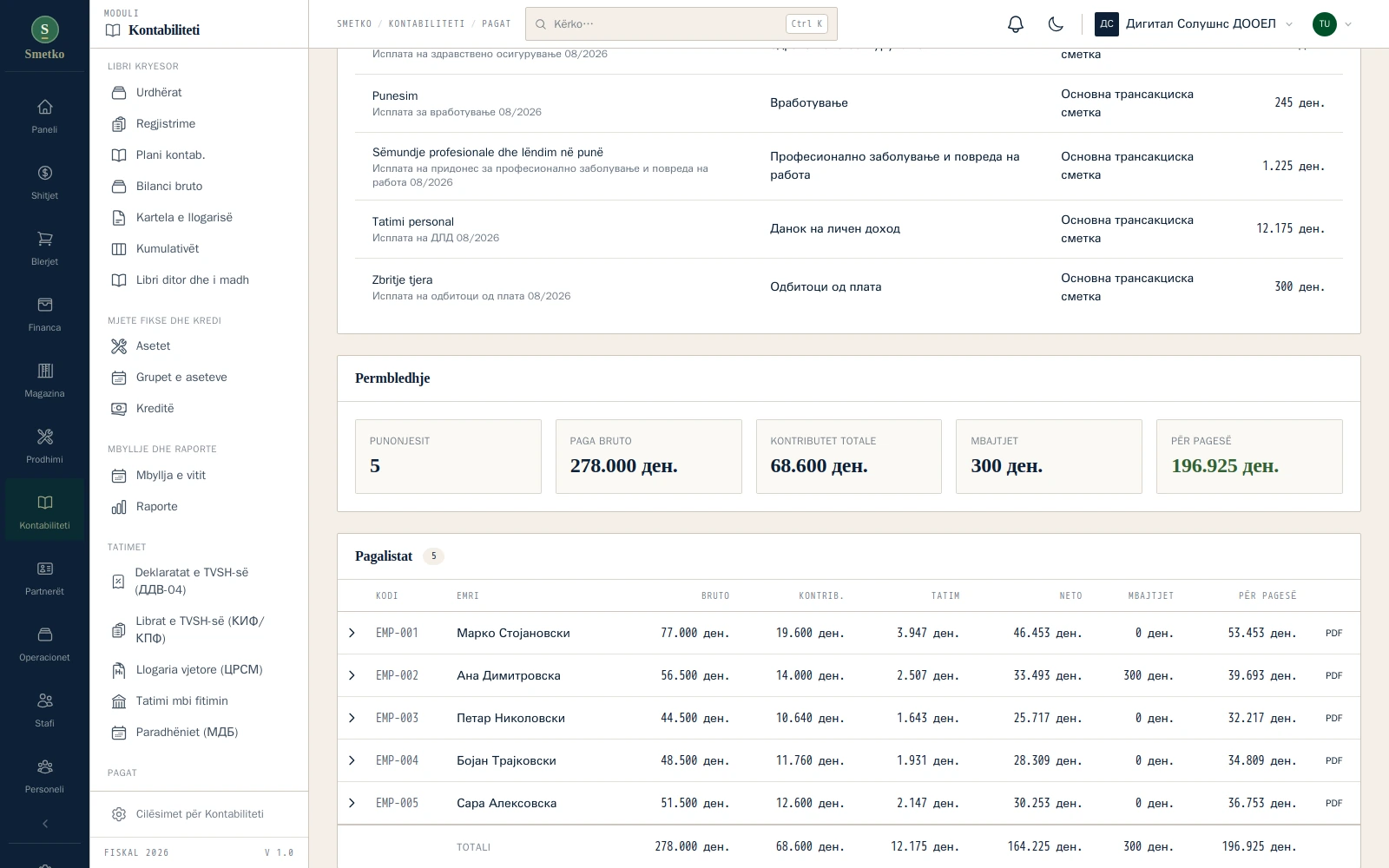Expand row EMP-004 Бојан Трајковски

pyautogui.click(x=352, y=760)
